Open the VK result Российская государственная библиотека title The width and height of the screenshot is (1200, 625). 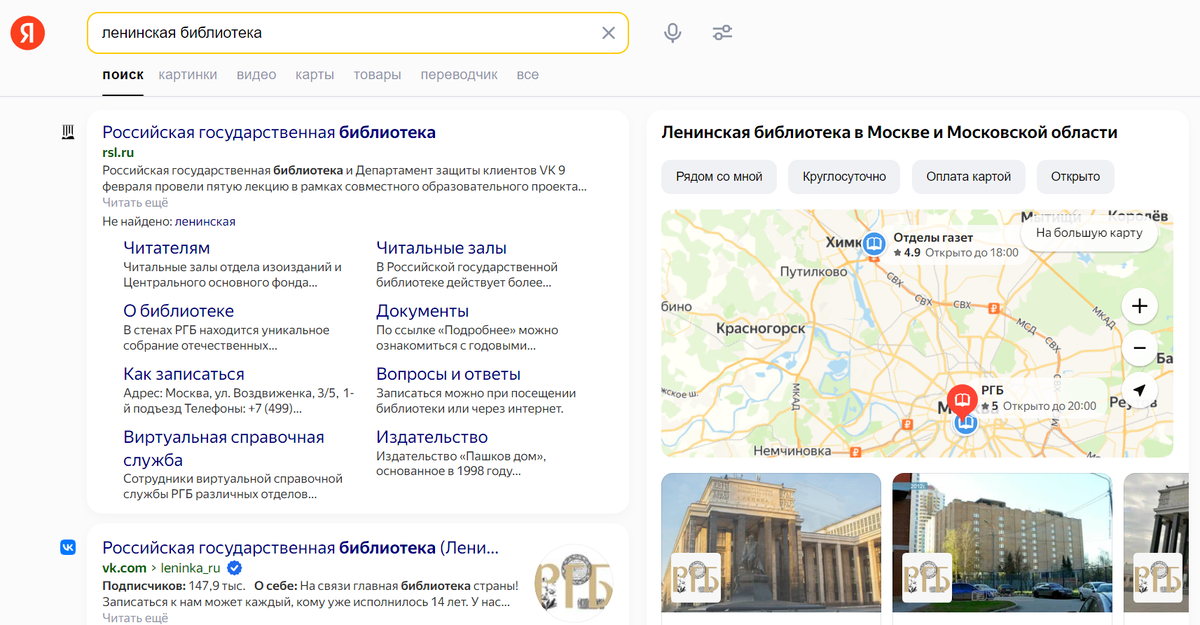tap(300, 548)
